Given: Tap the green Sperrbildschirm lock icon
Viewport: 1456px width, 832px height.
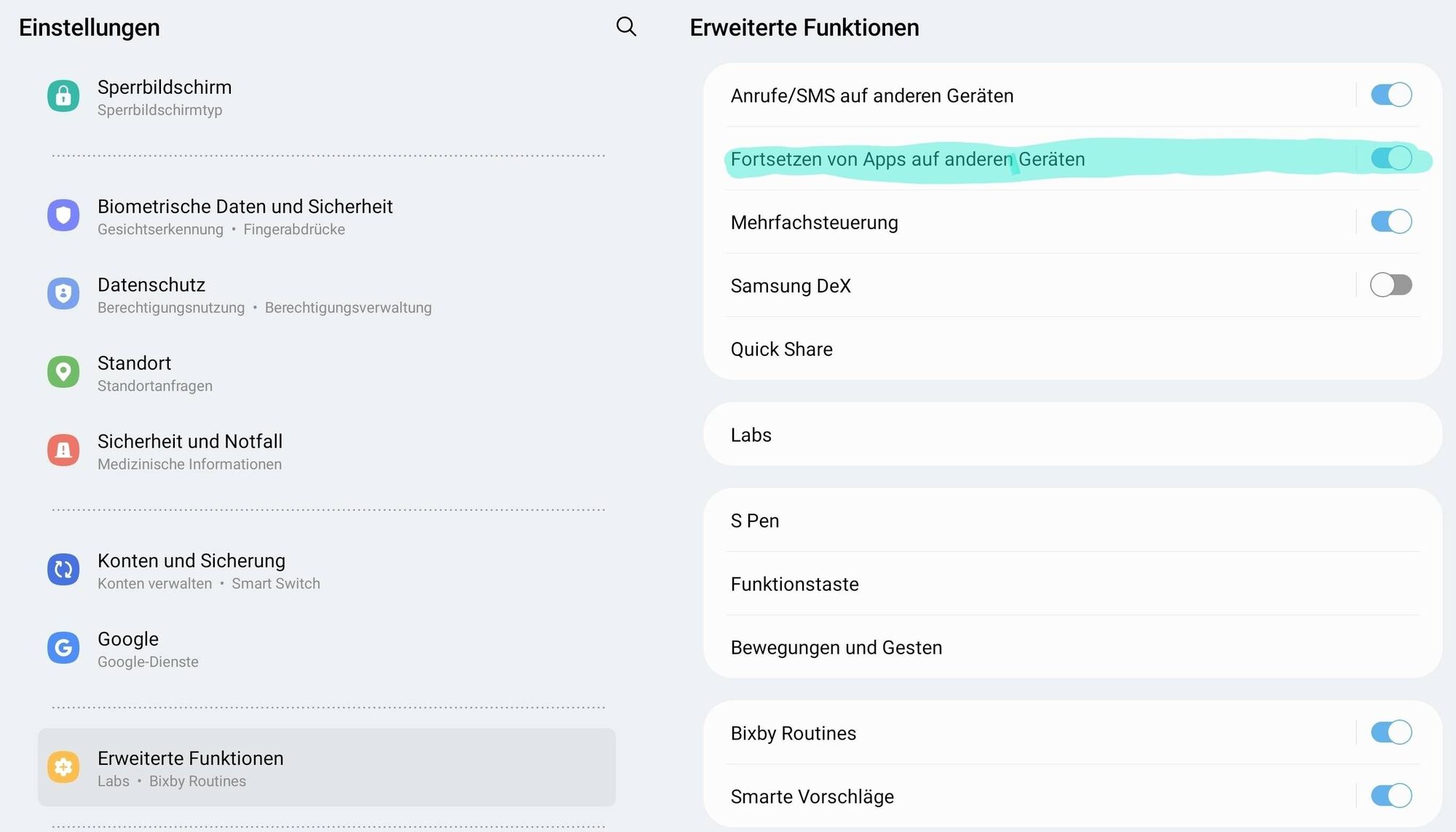Looking at the screenshot, I should click(x=63, y=96).
